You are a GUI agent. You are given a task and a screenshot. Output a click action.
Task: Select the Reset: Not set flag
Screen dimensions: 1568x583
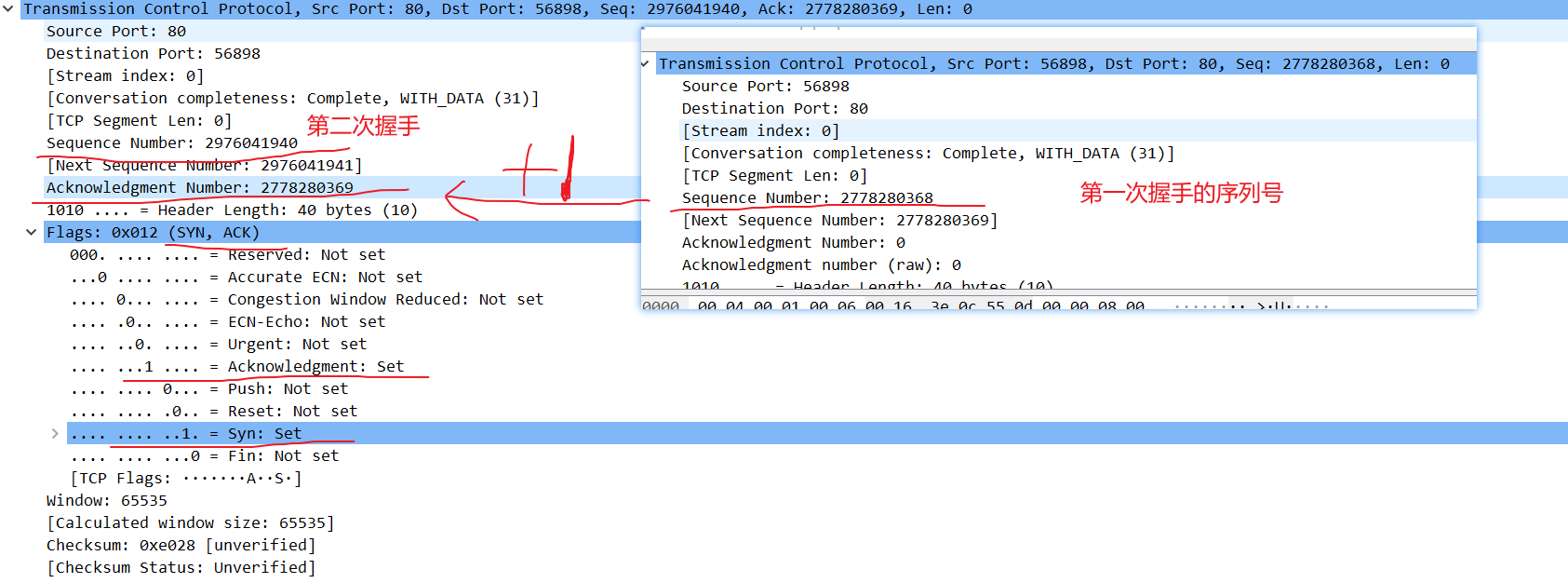pos(214,412)
